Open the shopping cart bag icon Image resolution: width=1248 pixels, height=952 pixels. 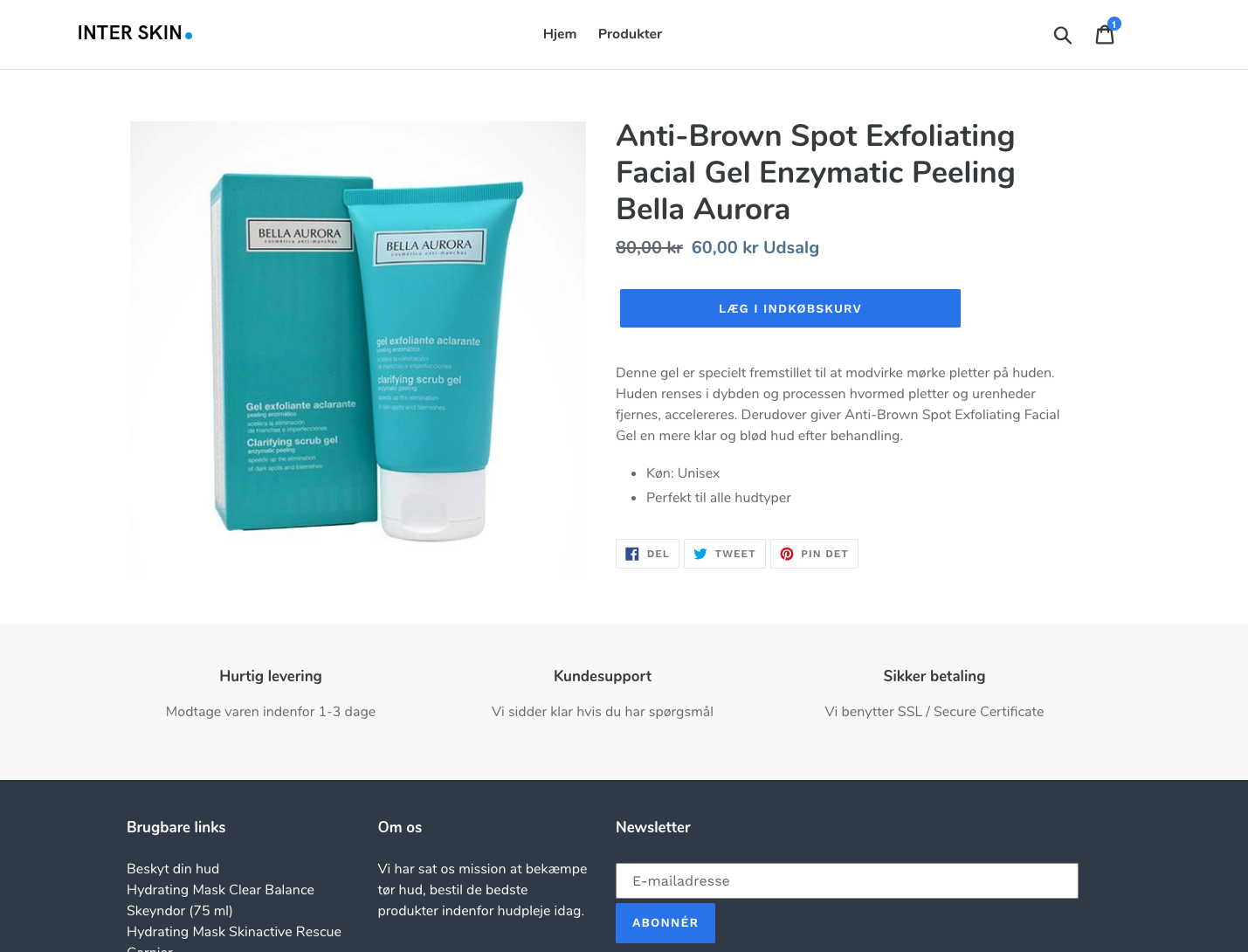pos(1105,35)
